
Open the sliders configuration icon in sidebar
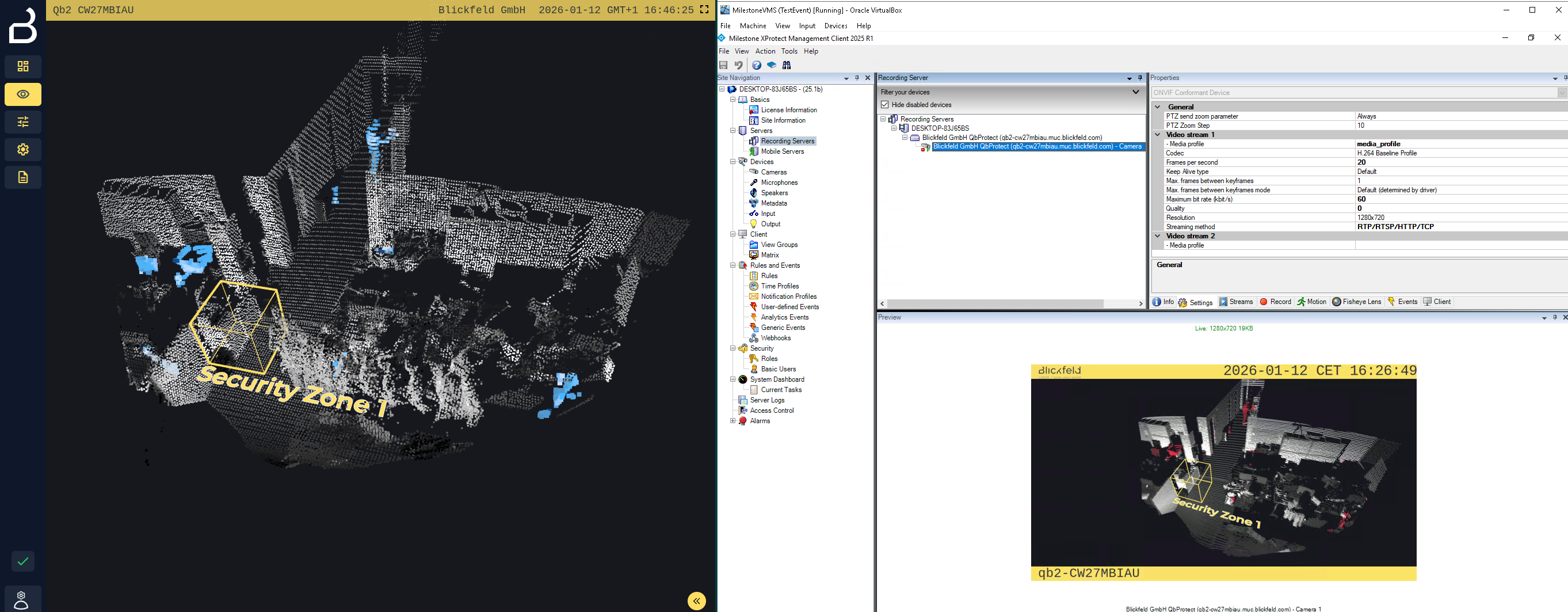click(23, 122)
